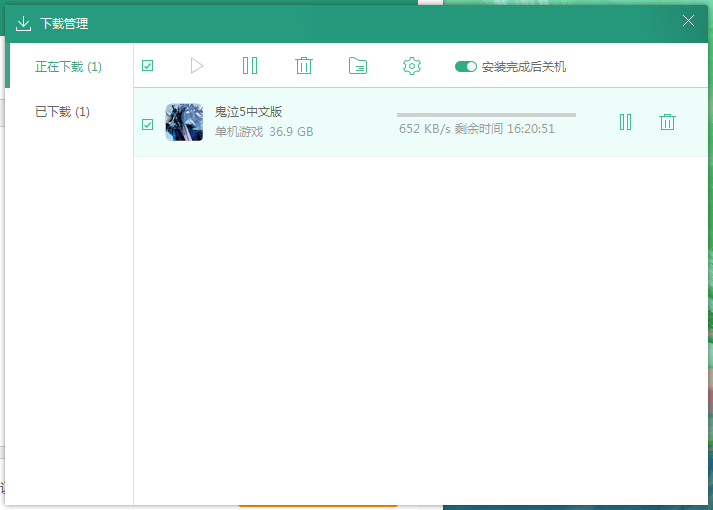The image size is (713, 510).
Task: Click the 652 KB/s 剩余时间 status text
Action: tap(477, 129)
